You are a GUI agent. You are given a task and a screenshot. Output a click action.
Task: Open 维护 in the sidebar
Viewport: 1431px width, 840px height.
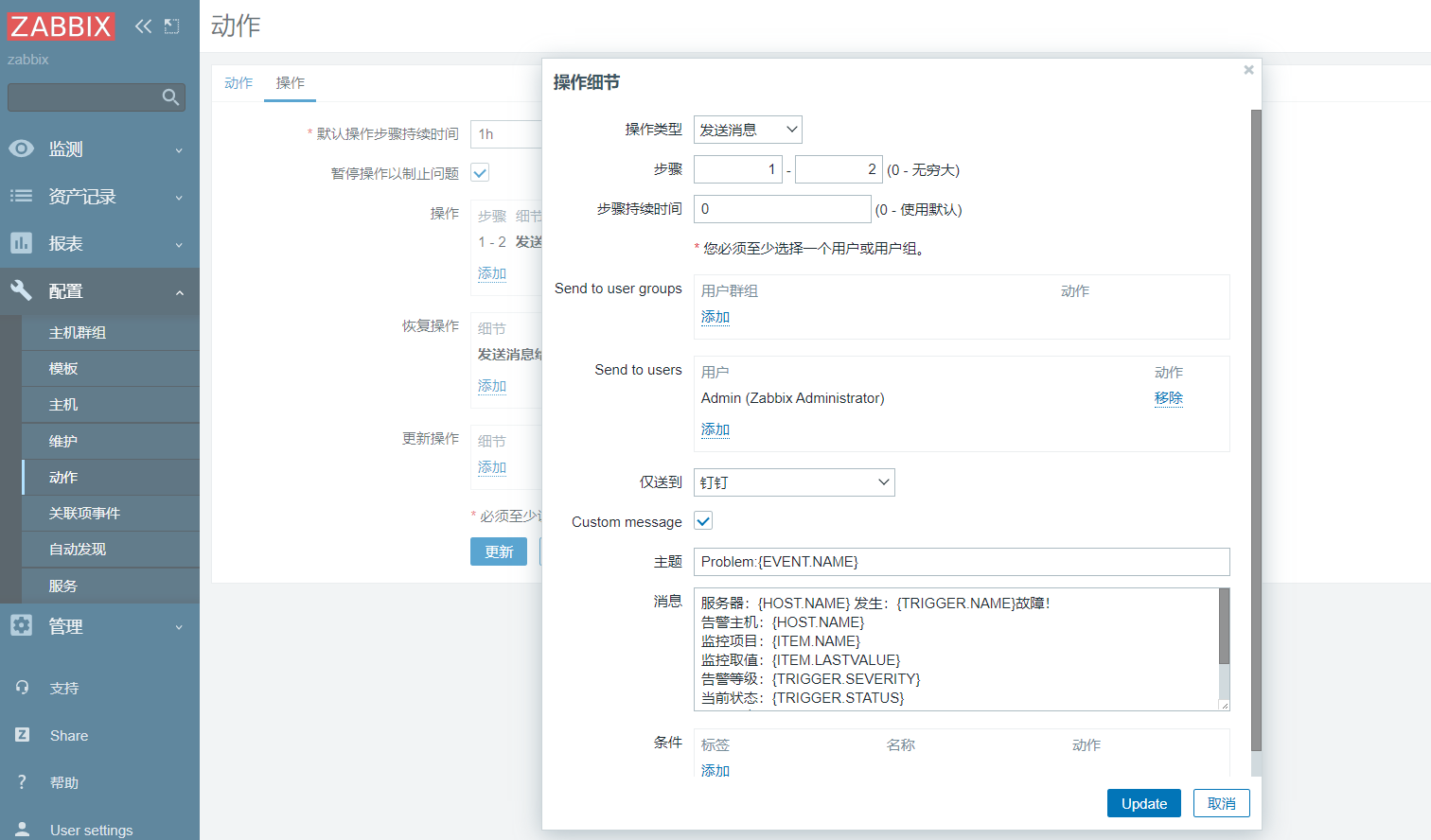point(110,442)
